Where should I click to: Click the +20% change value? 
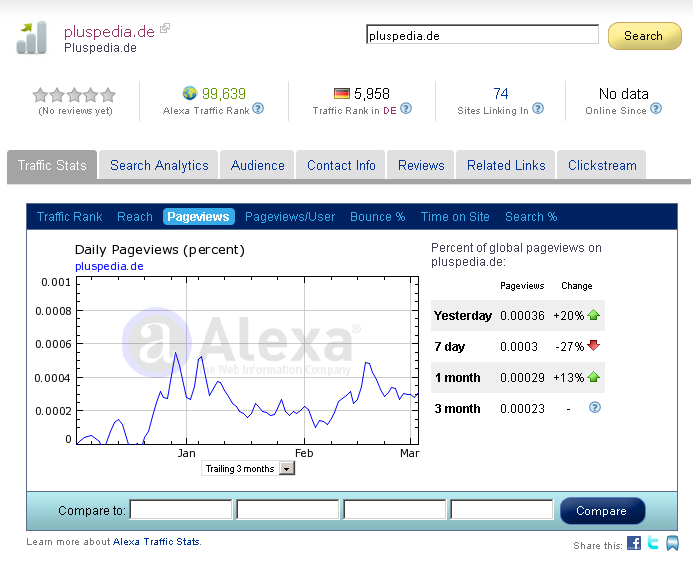click(x=569, y=315)
